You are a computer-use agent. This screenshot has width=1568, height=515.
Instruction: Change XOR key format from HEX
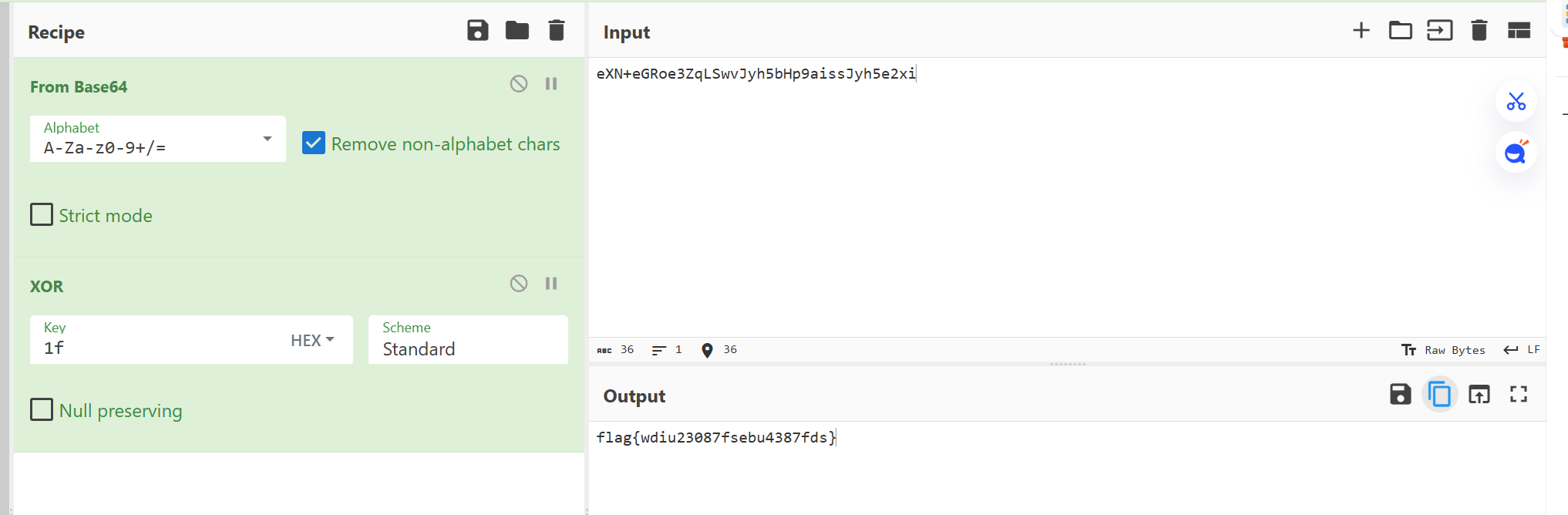(312, 340)
